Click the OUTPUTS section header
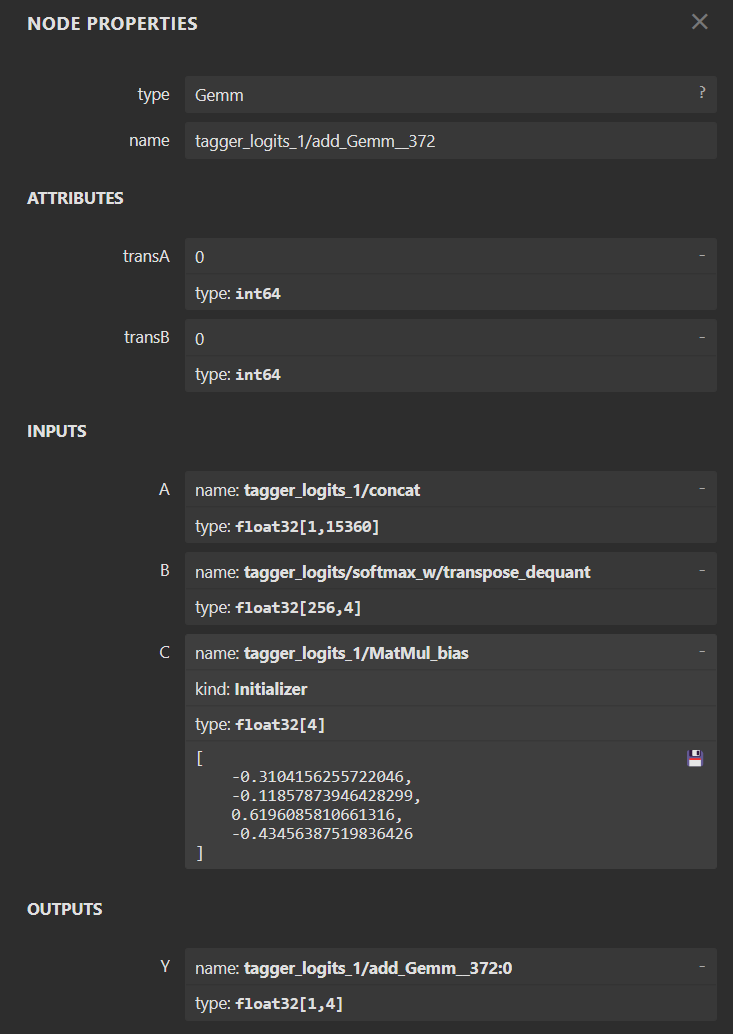This screenshot has height=1034, width=733. [63, 908]
